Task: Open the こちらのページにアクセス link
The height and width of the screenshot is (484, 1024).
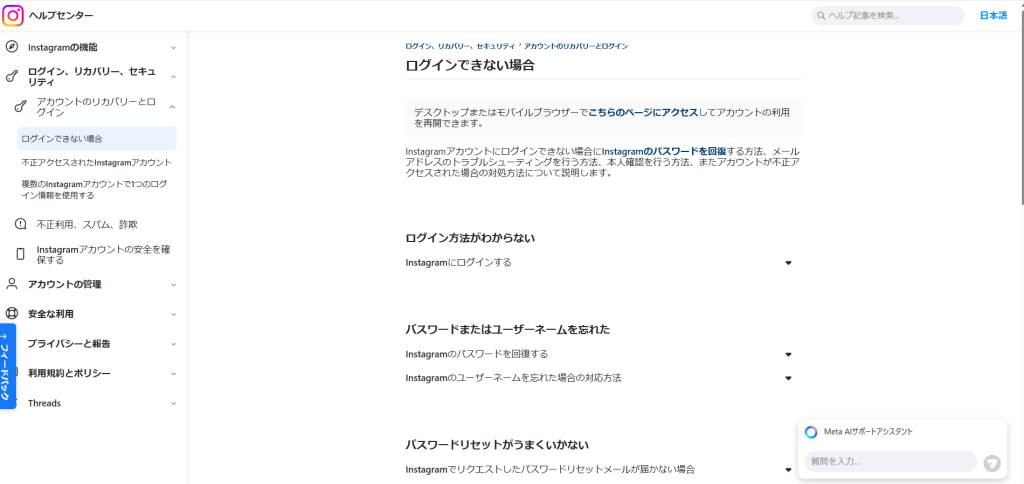Action: click(x=643, y=113)
